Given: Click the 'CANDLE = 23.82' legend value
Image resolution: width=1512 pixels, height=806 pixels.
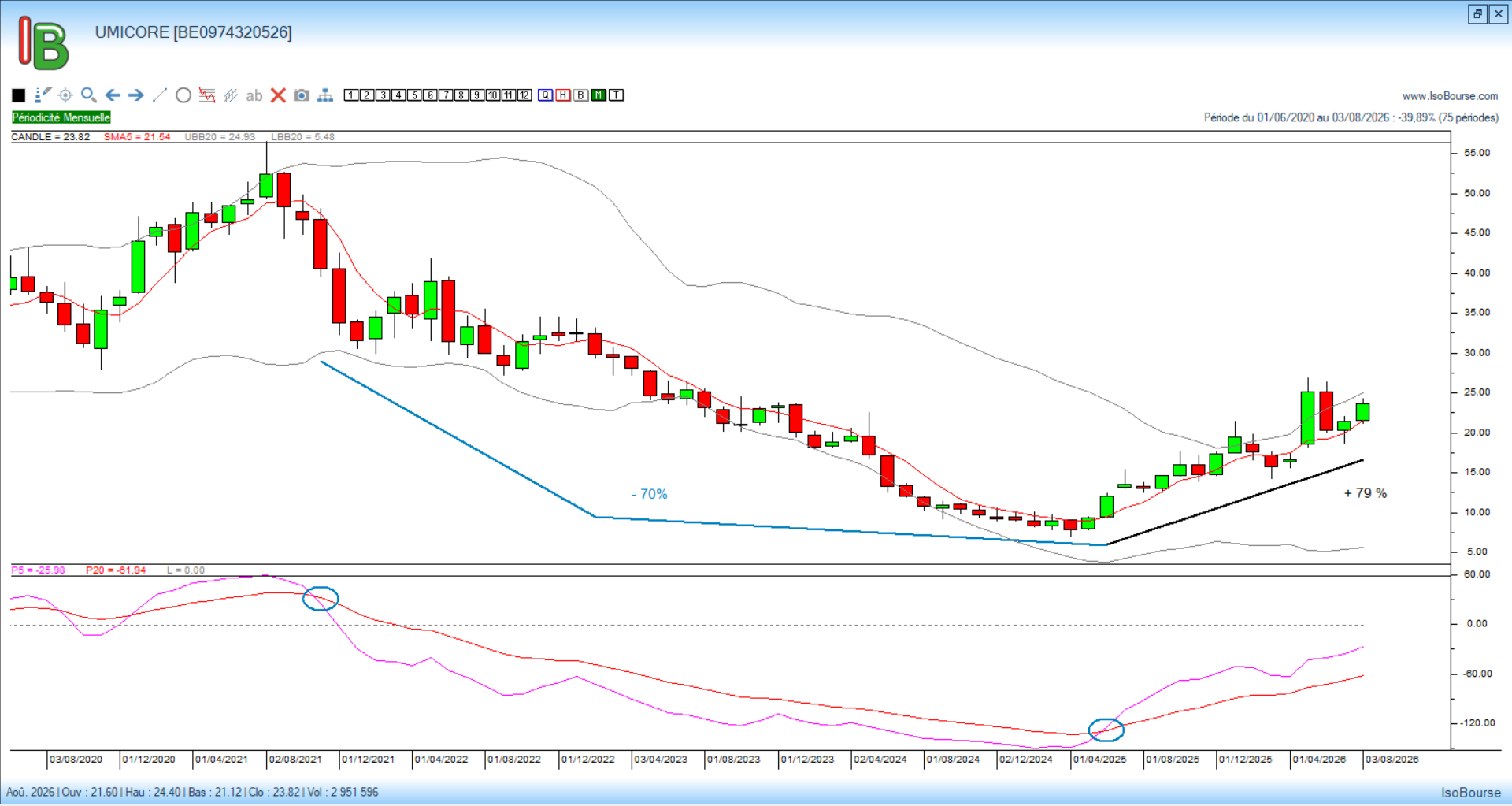Looking at the screenshot, I should (50, 137).
